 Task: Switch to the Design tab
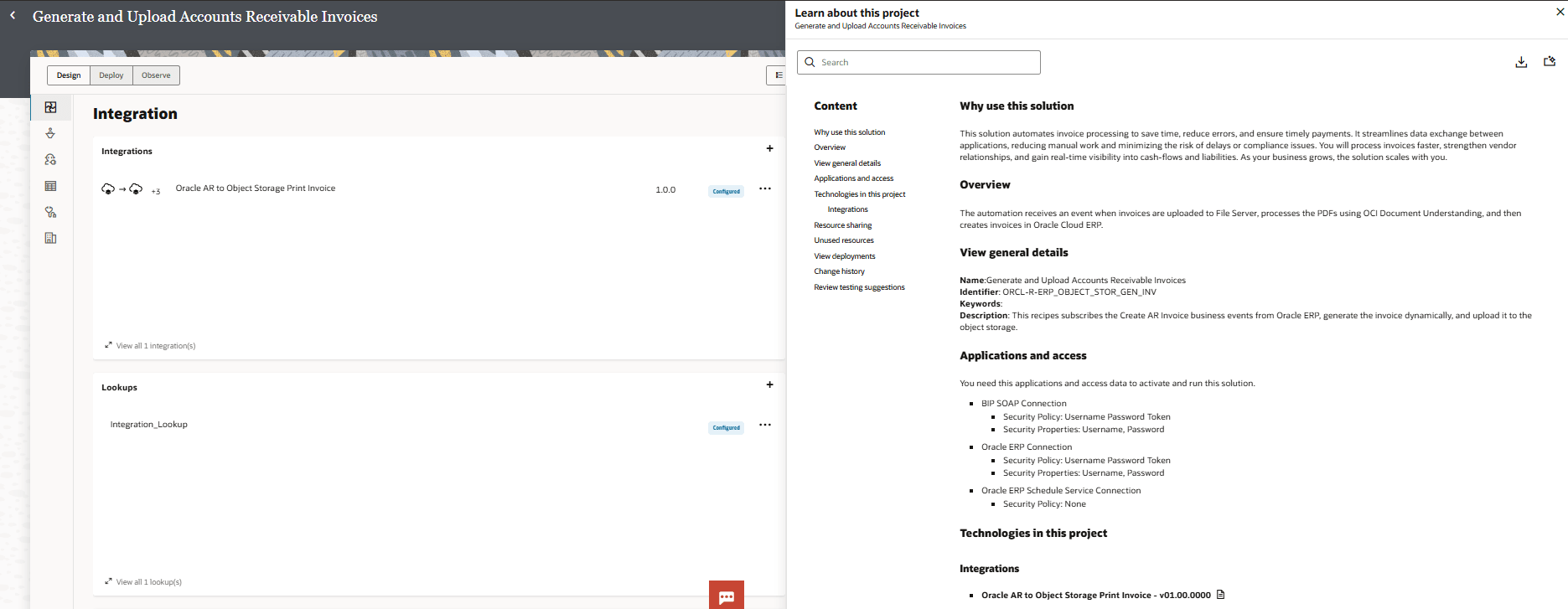click(x=69, y=75)
